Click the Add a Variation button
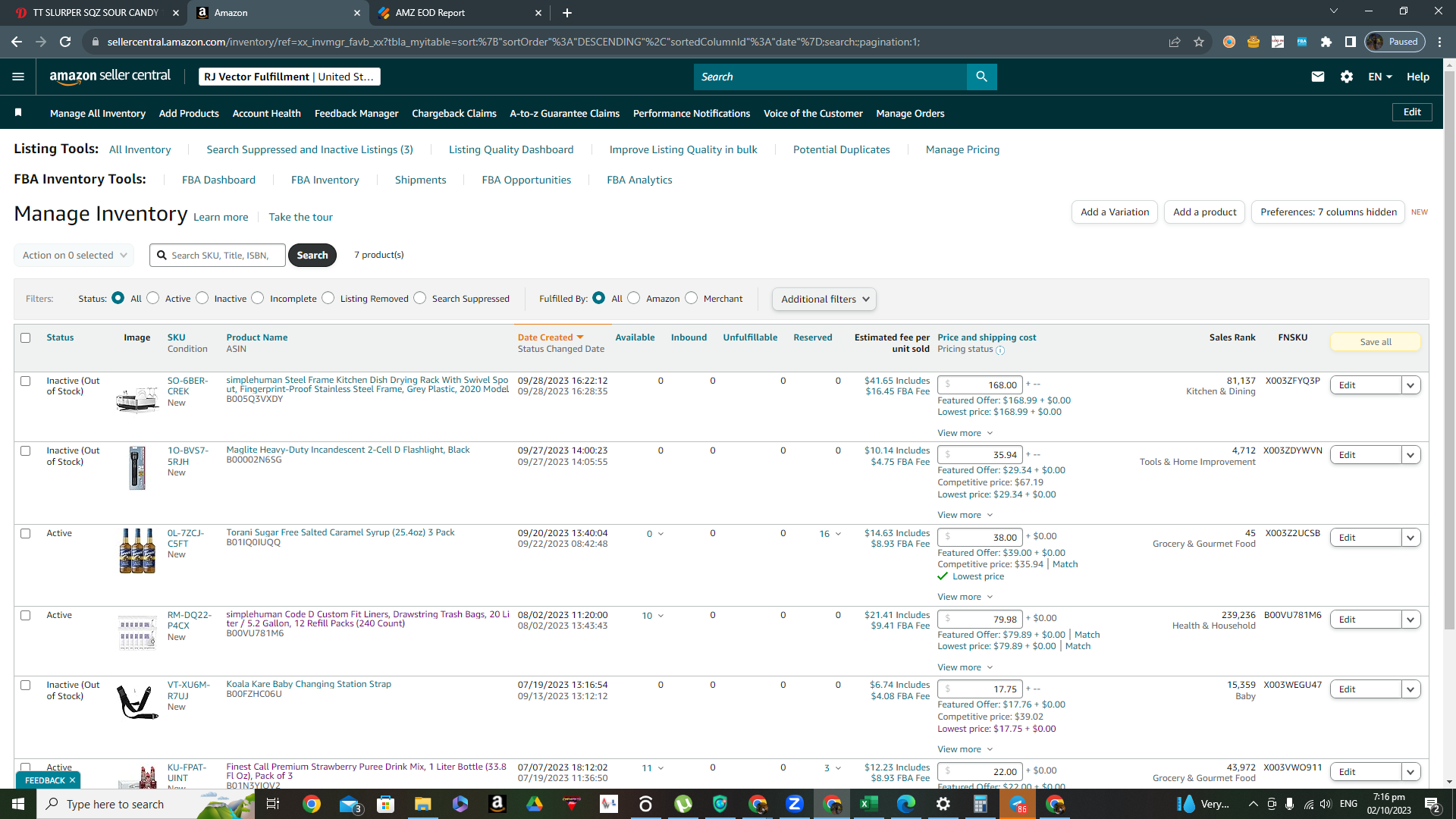 point(1115,212)
